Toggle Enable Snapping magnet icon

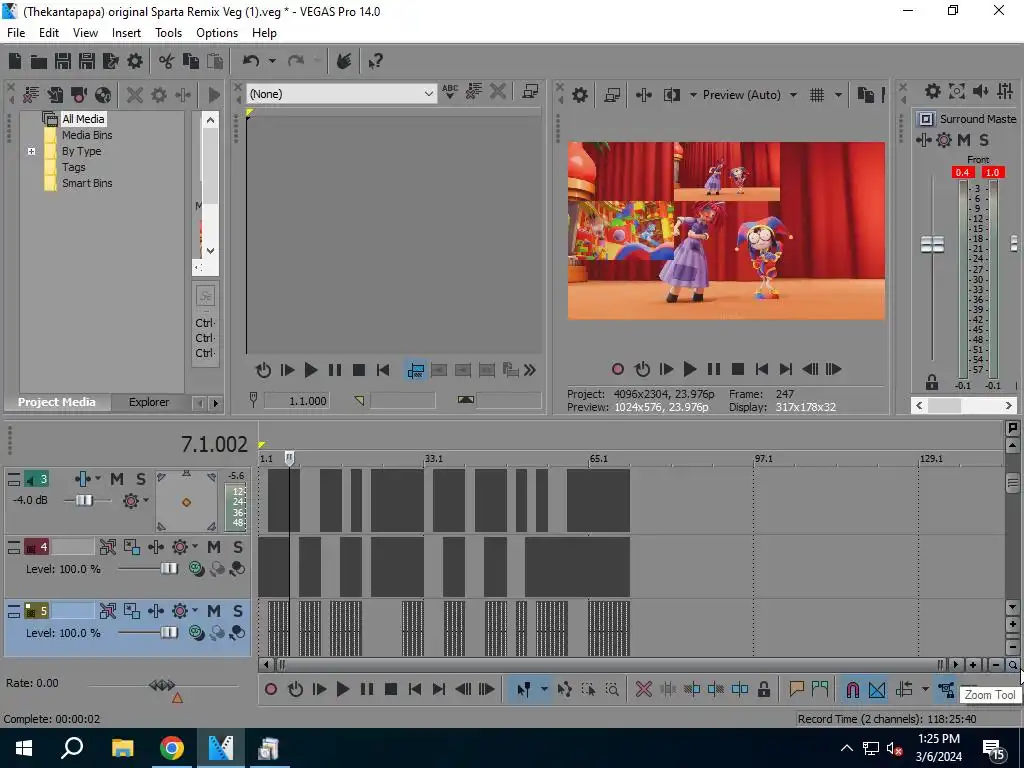tap(852, 689)
